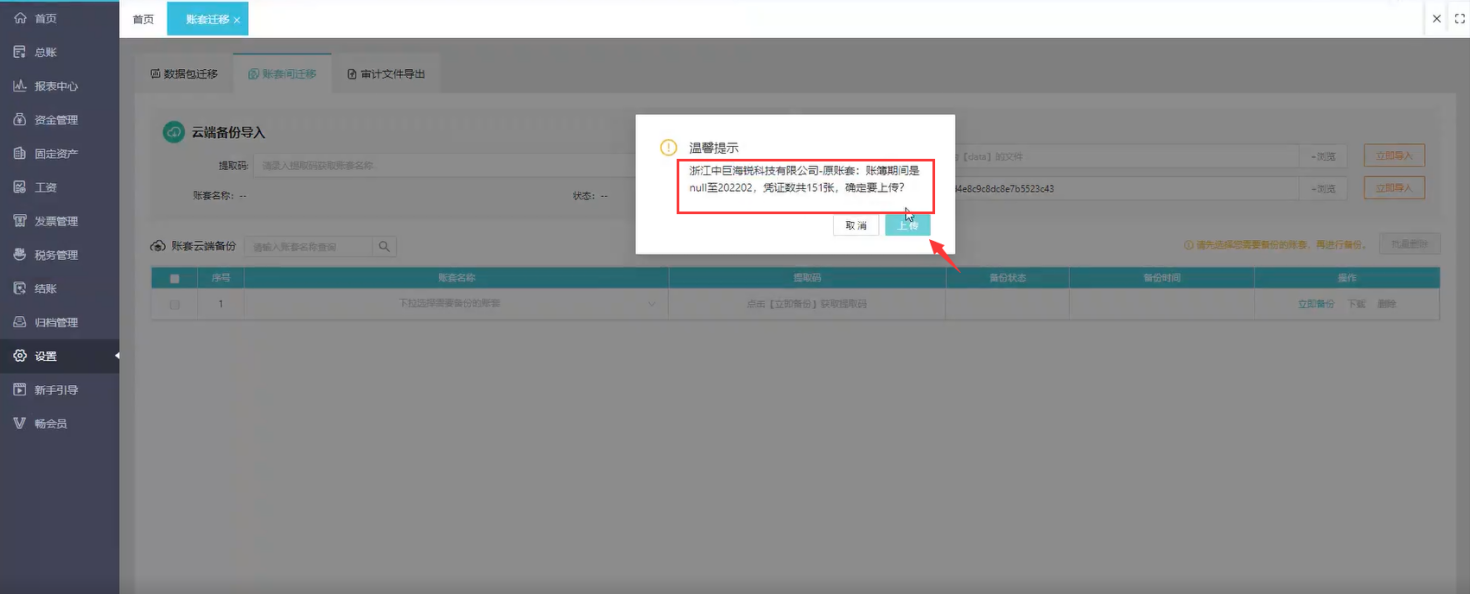
Task: Click the 上传 button in the dialog
Action: (x=907, y=226)
